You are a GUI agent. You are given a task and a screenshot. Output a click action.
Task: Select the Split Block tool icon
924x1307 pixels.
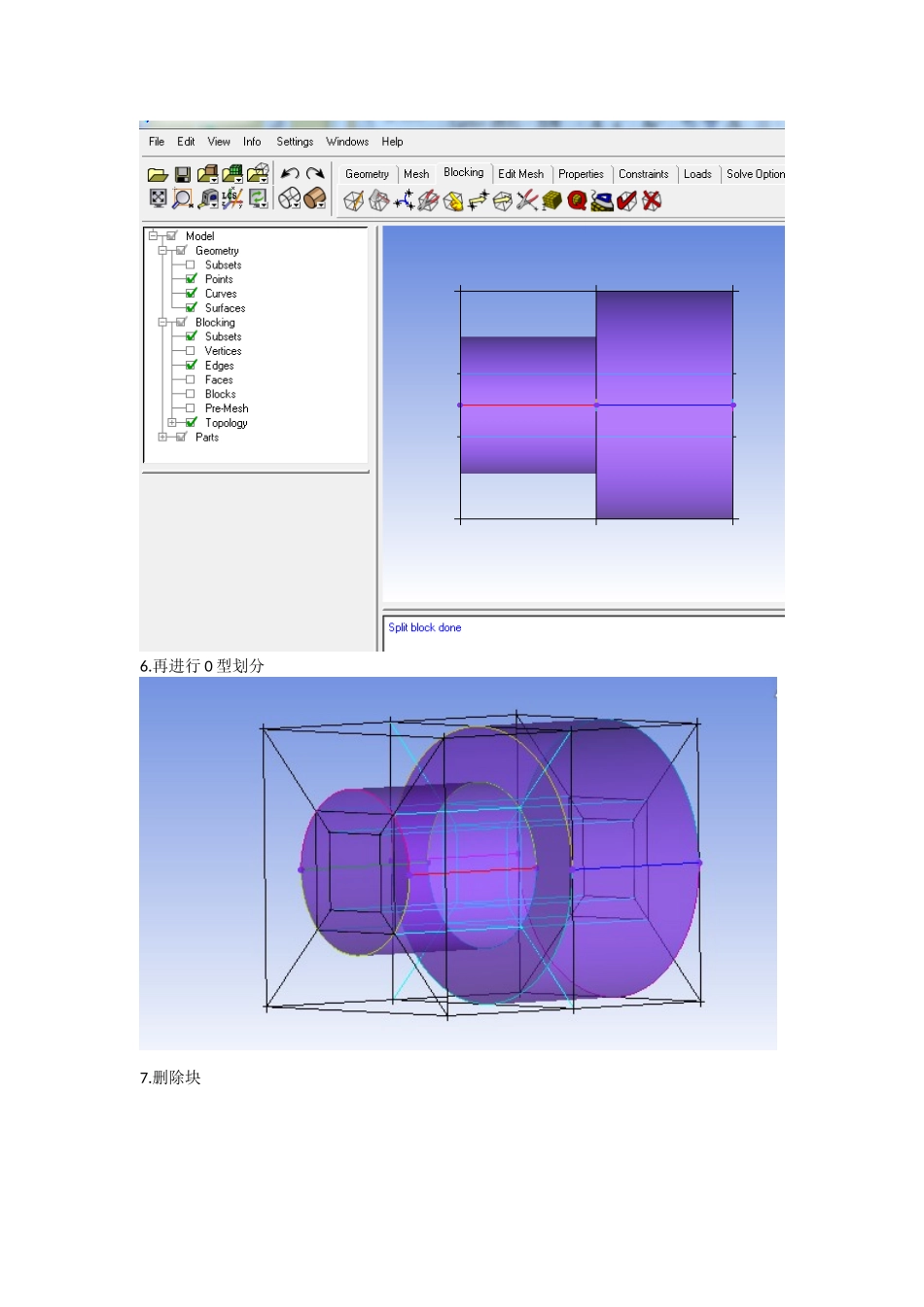point(379,200)
